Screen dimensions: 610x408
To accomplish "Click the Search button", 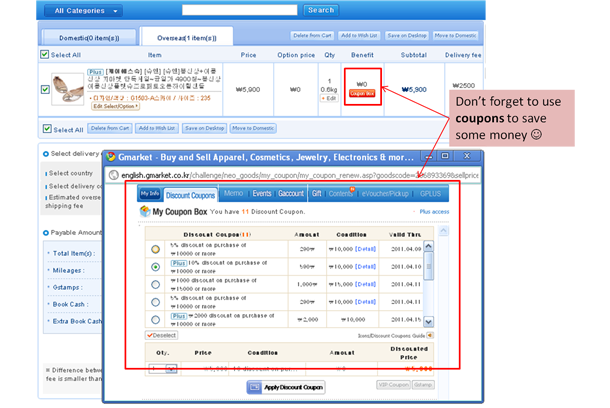I will pos(321,10).
